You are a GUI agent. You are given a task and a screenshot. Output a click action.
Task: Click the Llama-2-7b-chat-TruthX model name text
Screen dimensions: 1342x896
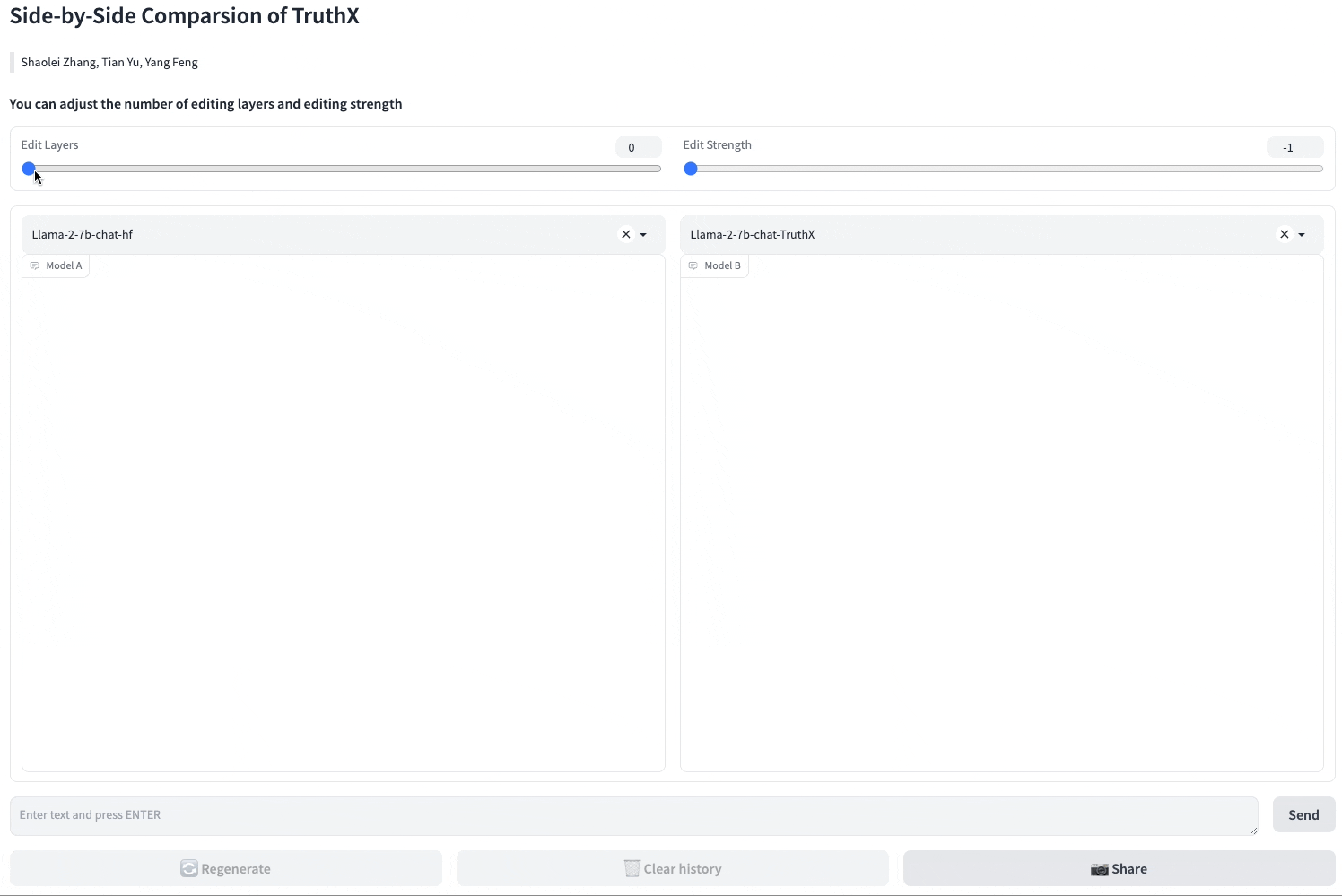(753, 234)
